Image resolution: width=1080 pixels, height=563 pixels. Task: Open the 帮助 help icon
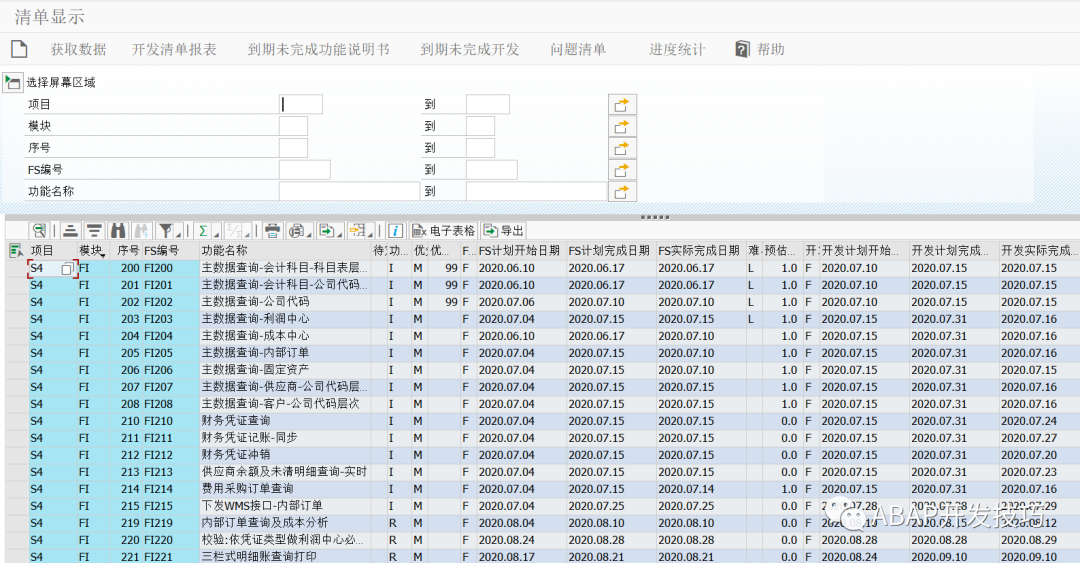742,49
